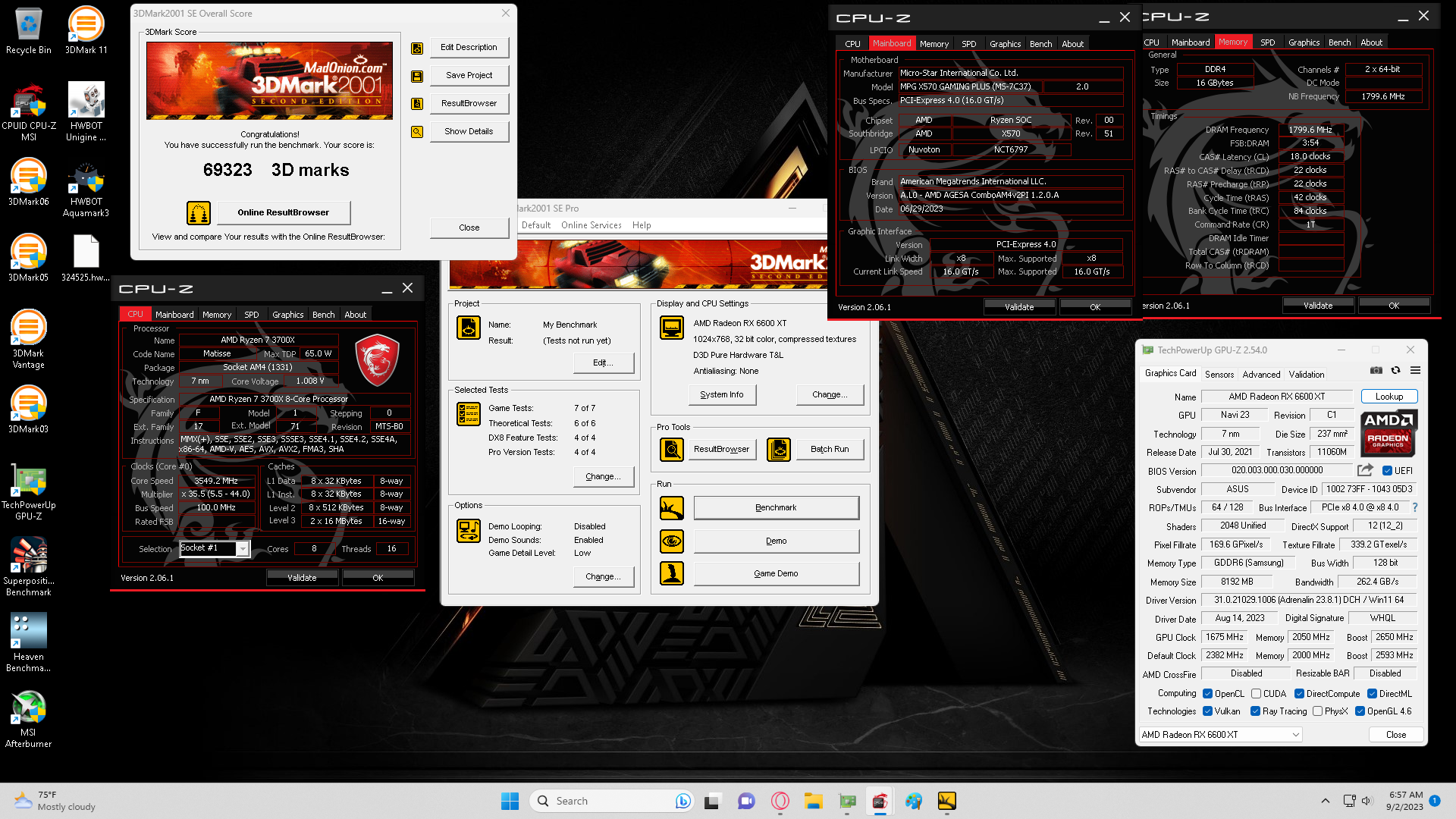Click the Edit Description icon in score dialog
The image size is (1456, 819).
click(x=417, y=48)
